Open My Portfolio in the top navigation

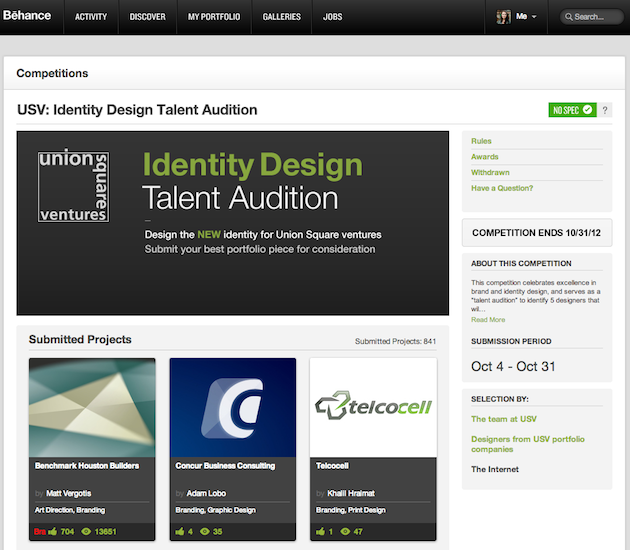click(214, 17)
